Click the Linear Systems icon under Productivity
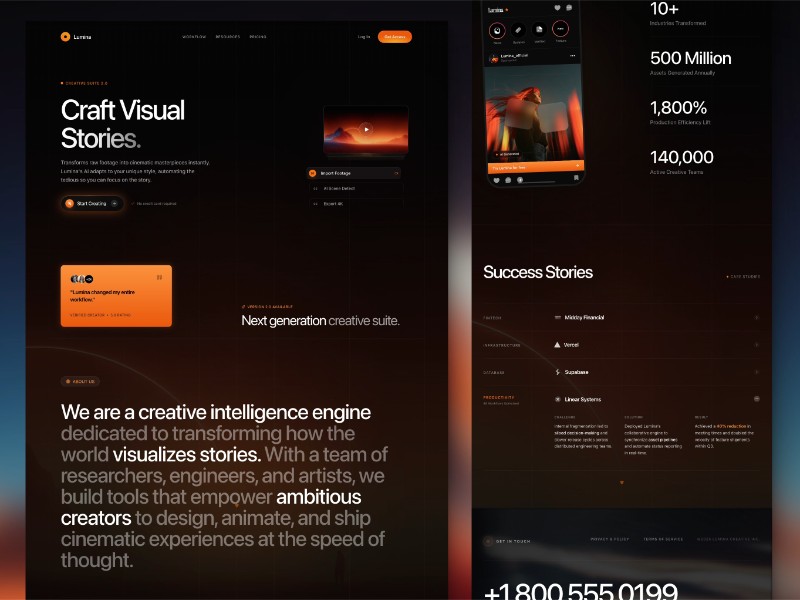Image resolution: width=800 pixels, height=600 pixels. click(558, 399)
